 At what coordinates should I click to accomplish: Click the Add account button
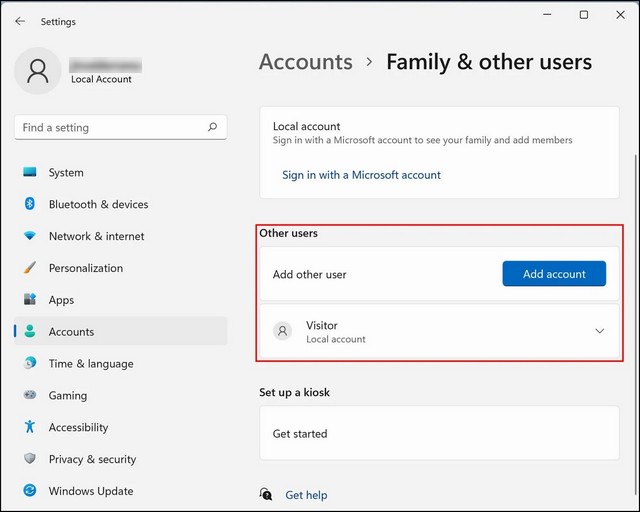point(554,274)
